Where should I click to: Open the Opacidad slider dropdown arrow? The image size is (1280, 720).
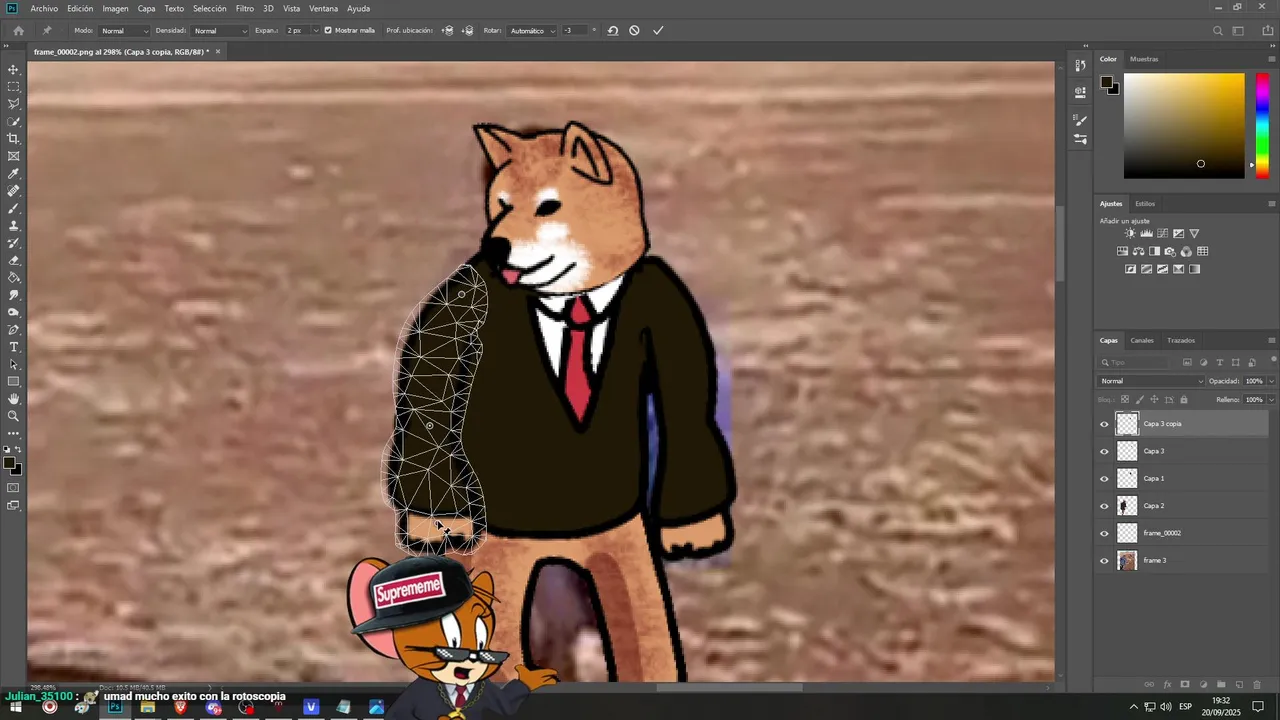click(x=1271, y=381)
